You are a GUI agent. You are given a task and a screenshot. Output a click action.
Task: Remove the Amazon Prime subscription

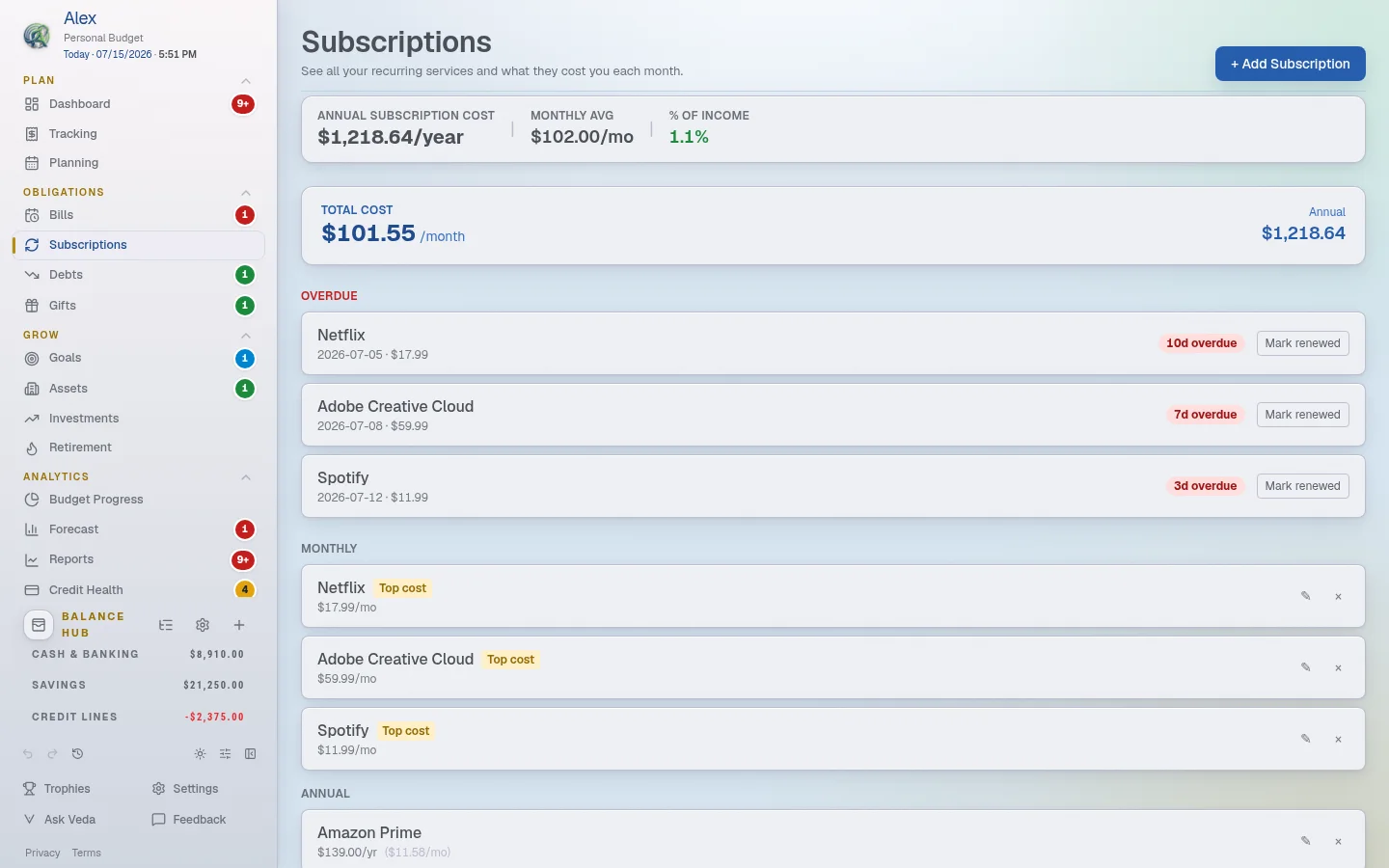1338,842
